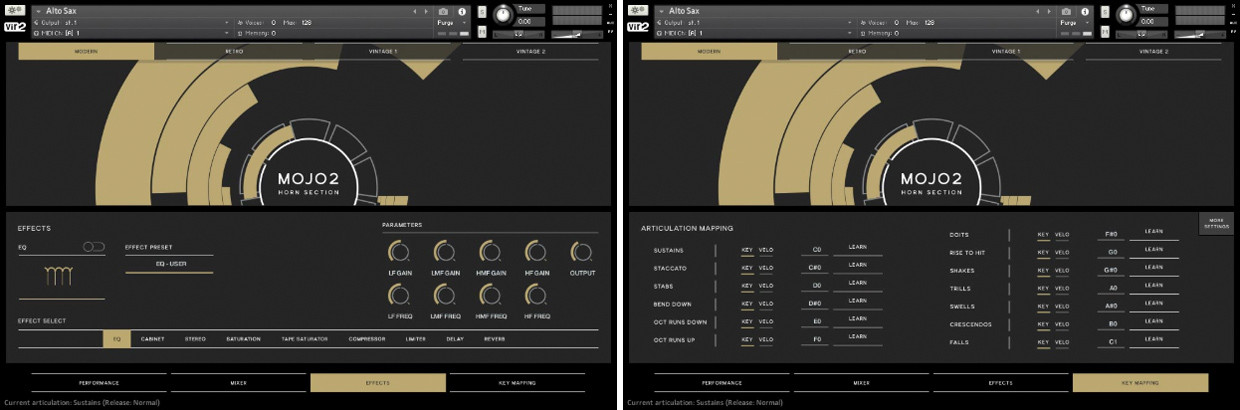Open the EQ - USER effect preset selector
The height and width of the screenshot is (410, 1240).
169,263
